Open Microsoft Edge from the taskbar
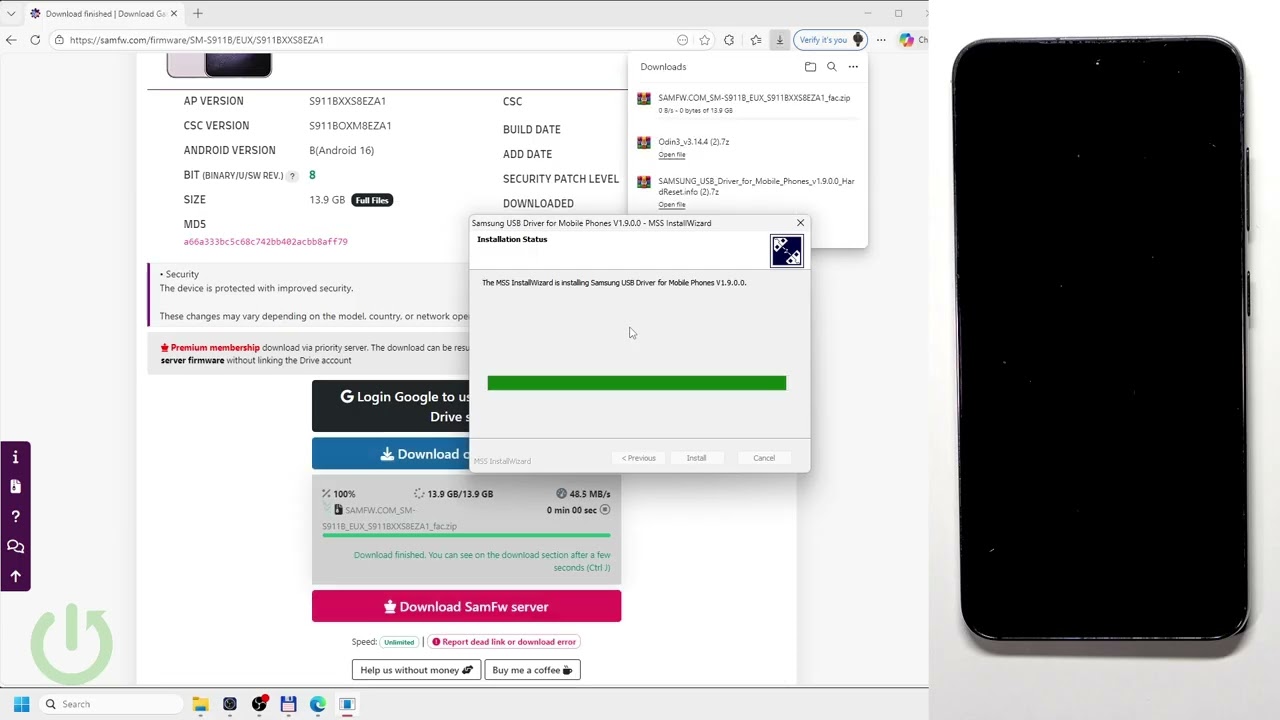This screenshot has width=1280, height=720. point(318,704)
